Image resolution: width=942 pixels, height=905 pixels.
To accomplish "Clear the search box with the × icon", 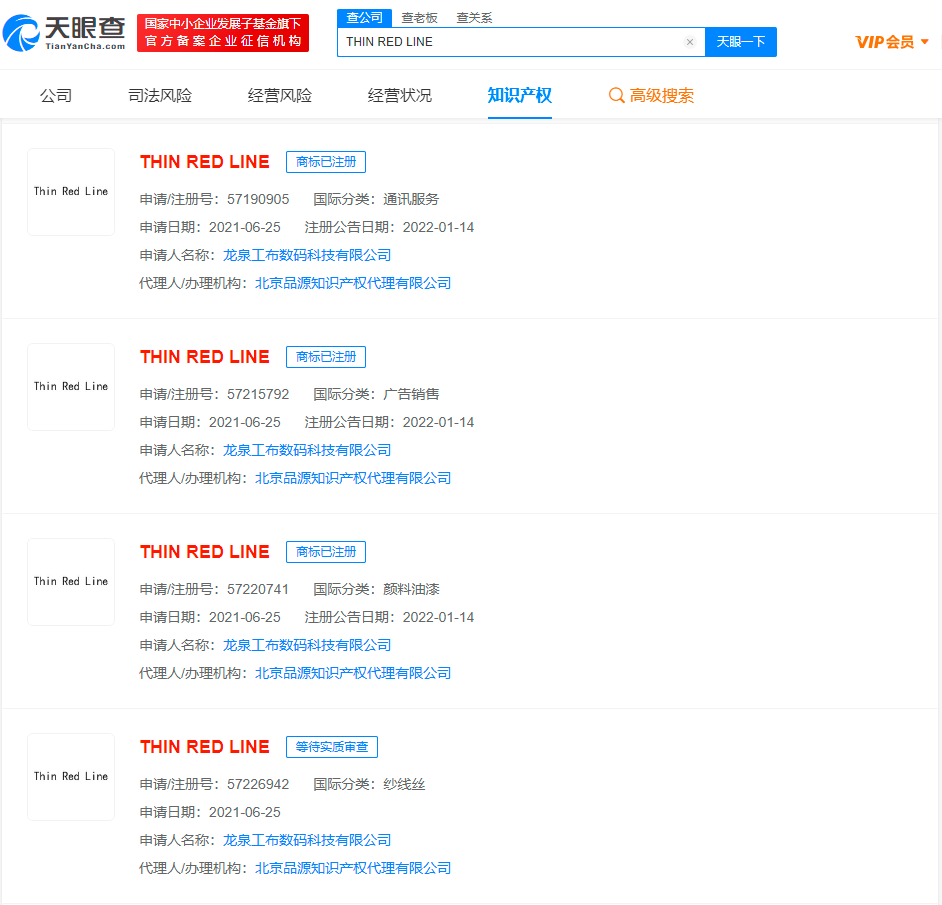I will 689,41.
